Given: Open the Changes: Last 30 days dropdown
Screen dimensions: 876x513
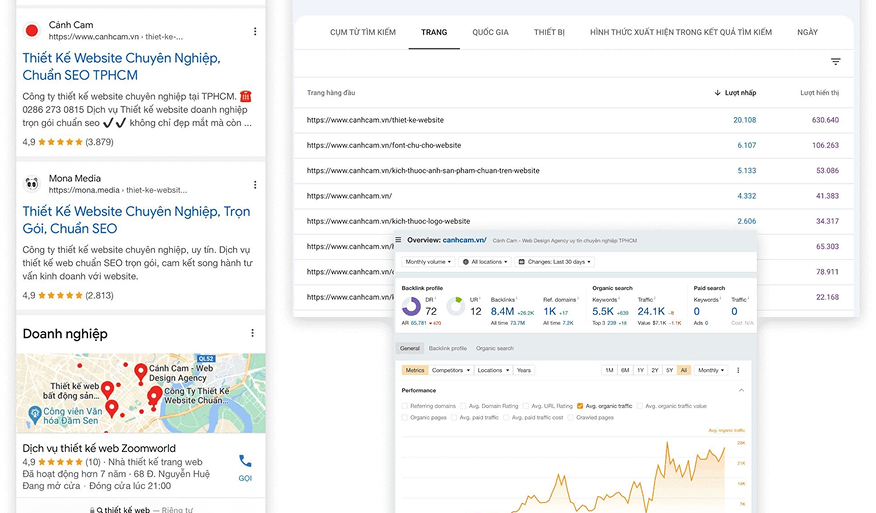Looking at the screenshot, I should tap(555, 262).
